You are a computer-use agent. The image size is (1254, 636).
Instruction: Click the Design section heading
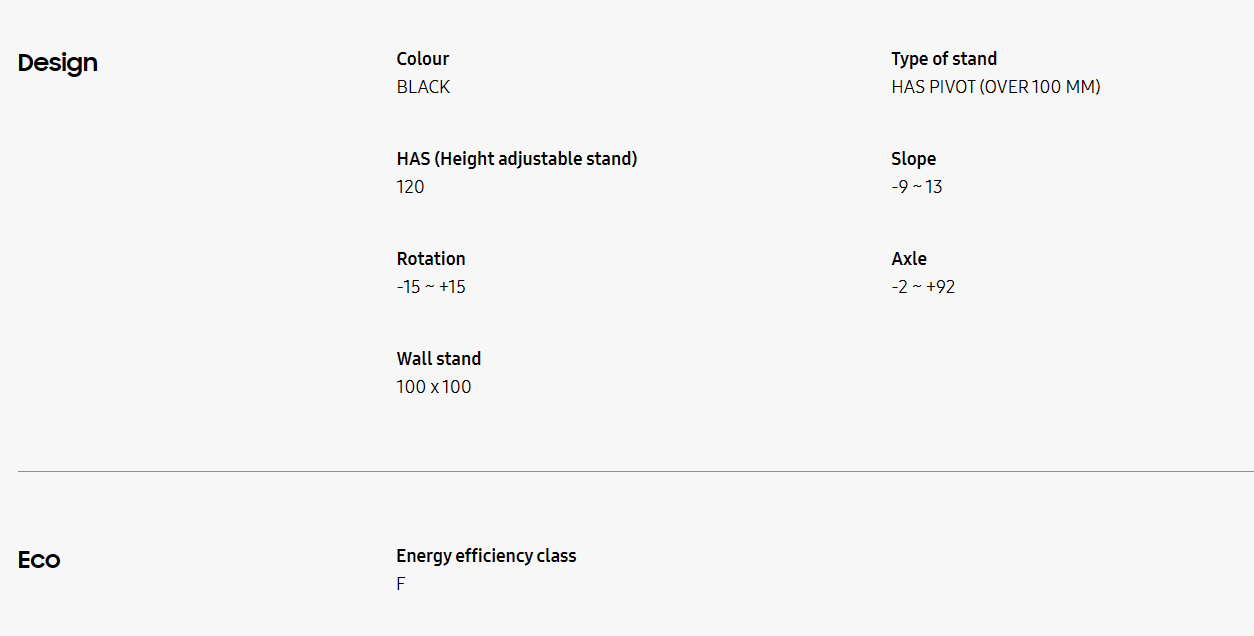tap(58, 62)
